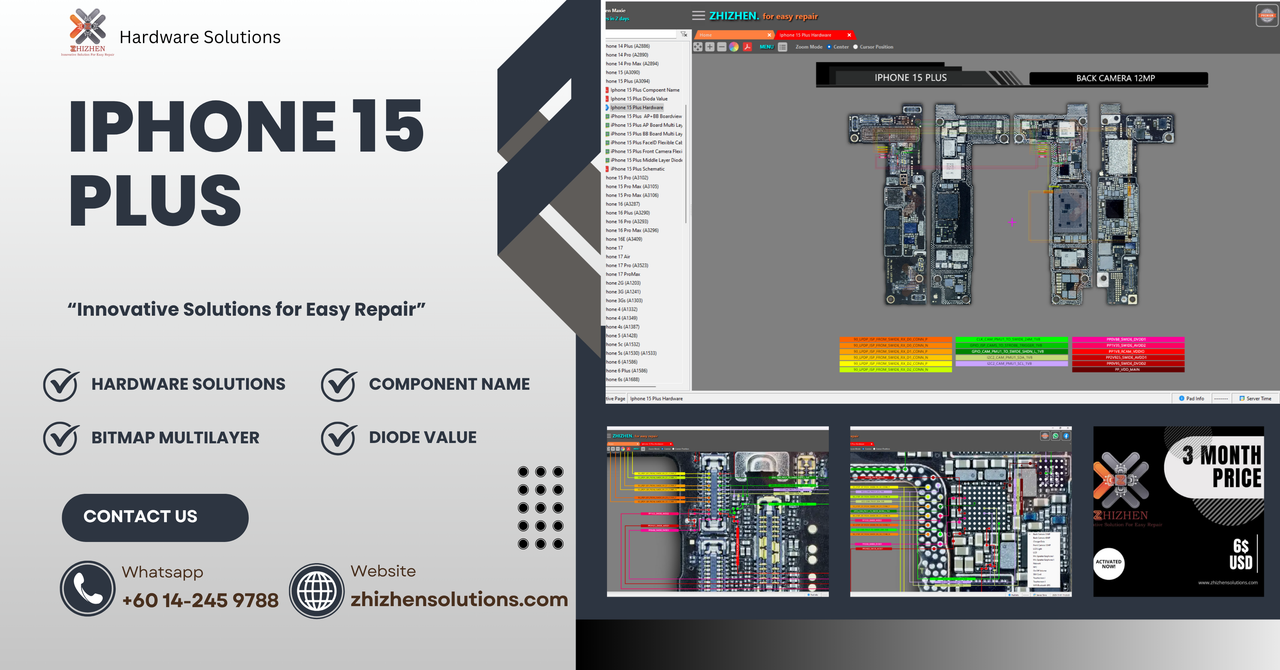
Task: Open the hamburger menu beside ZHIZHEN logo
Action: pyautogui.click(x=698, y=15)
